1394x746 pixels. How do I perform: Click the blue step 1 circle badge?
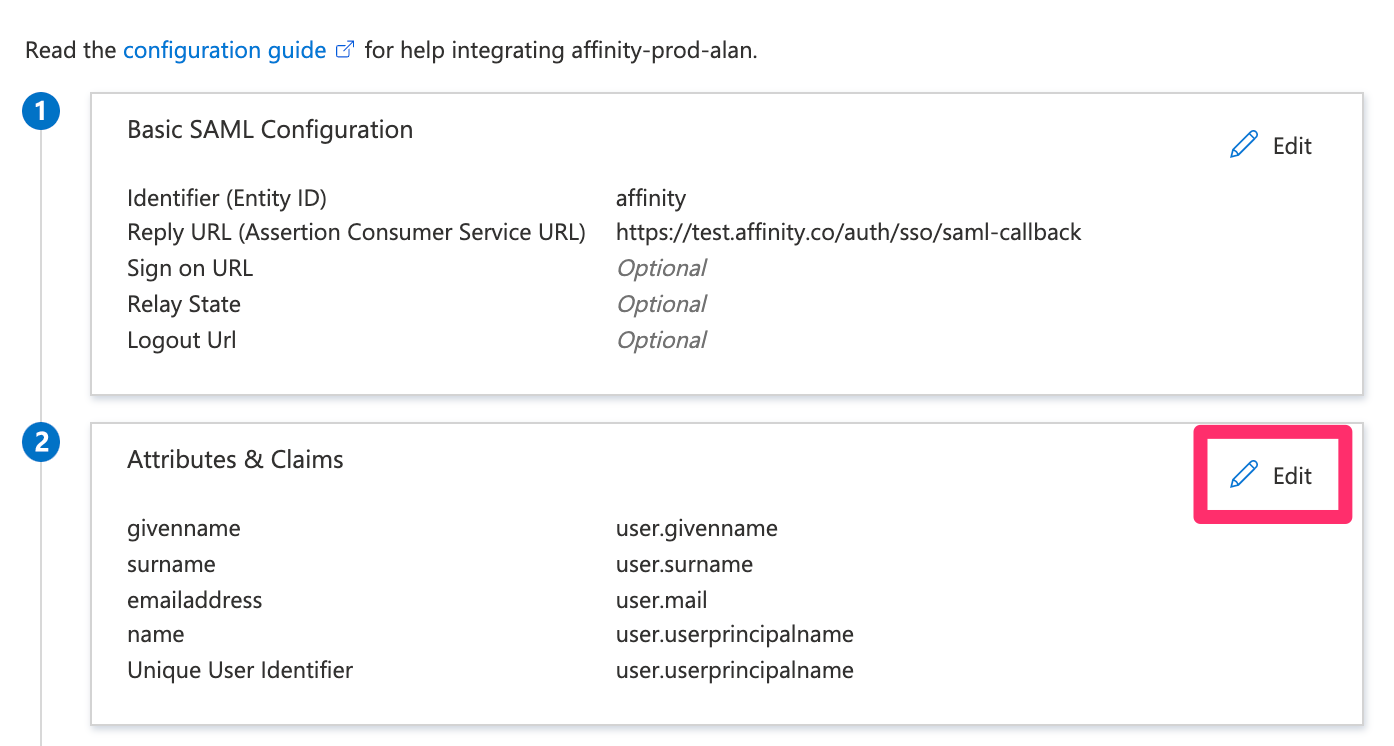click(41, 111)
